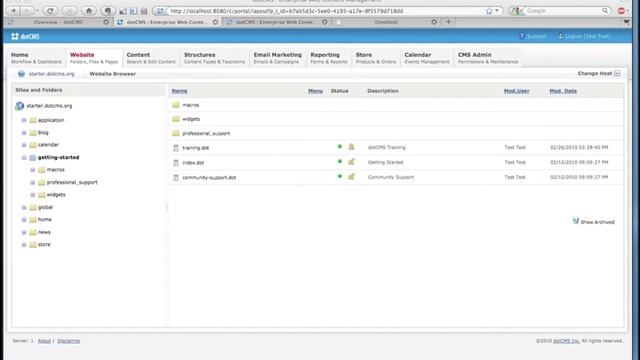Bookmark page with star icon
Viewport: 640px width, 360px height.
click(489, 11)
